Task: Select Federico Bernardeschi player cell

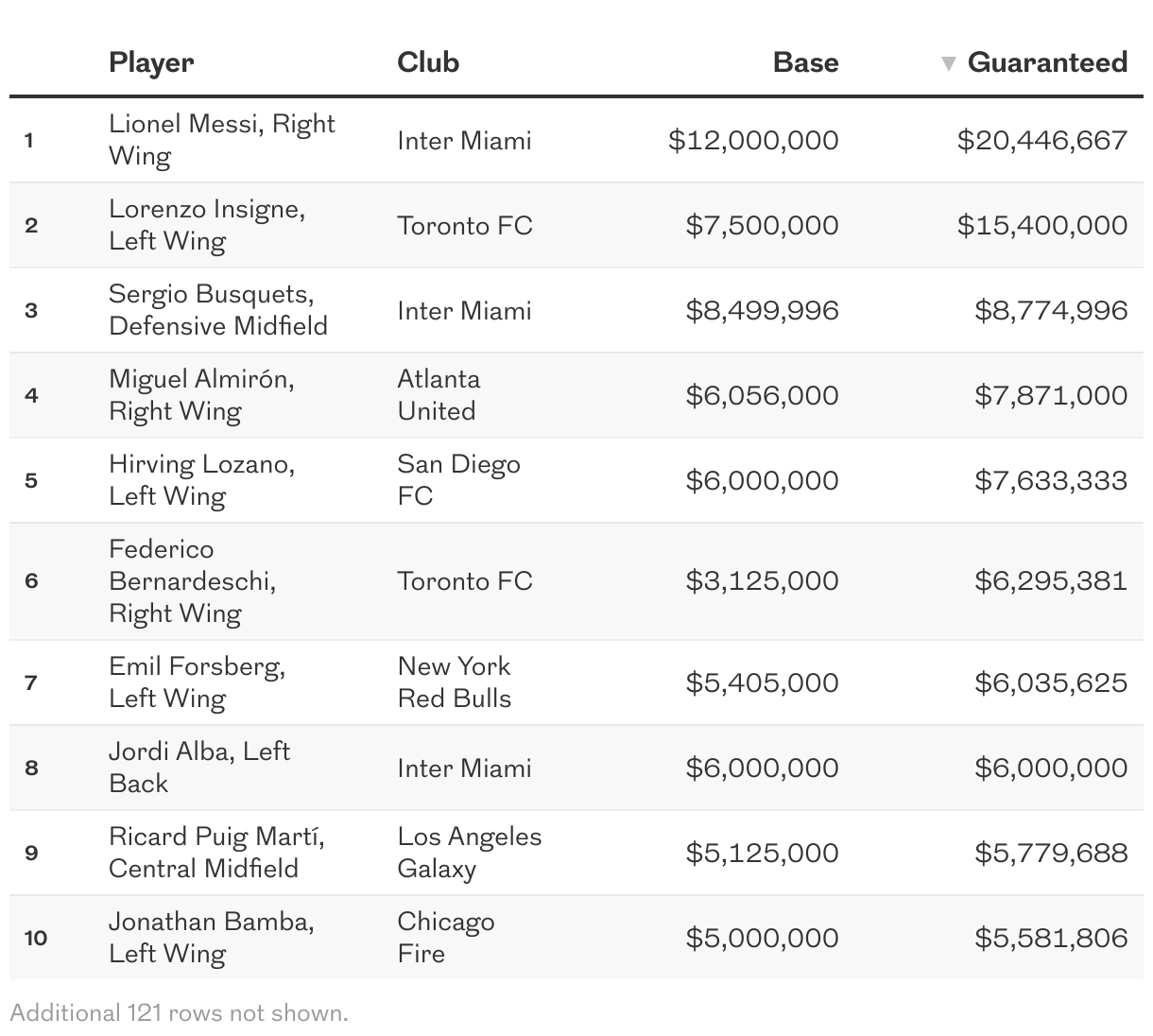Action: click(x=193, y=581)
